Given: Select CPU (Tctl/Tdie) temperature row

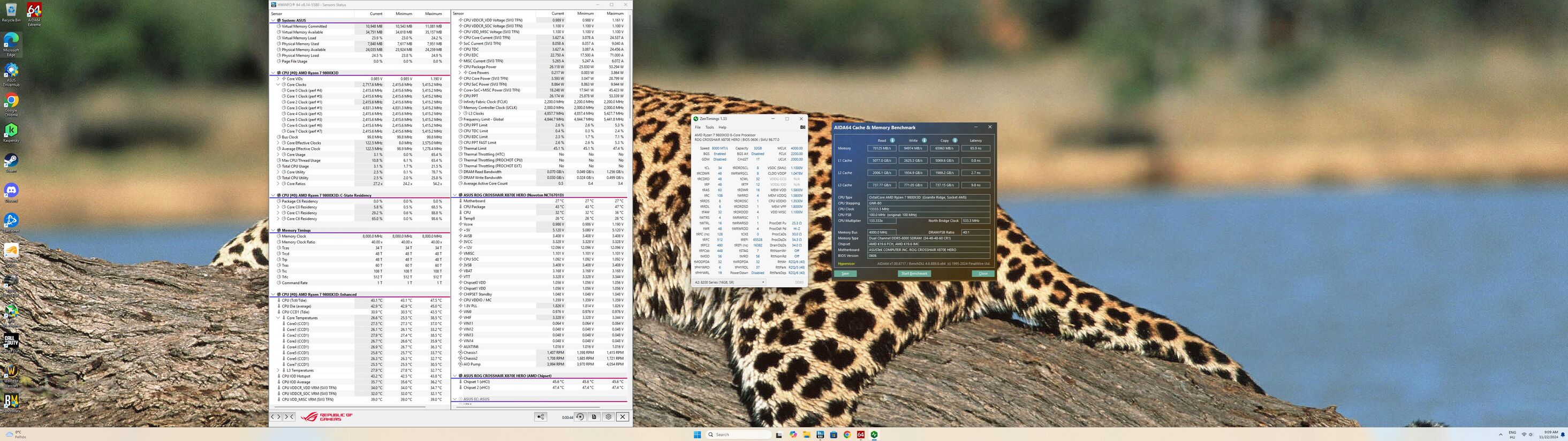Looking at the screenshot, I should coord(360,300).
